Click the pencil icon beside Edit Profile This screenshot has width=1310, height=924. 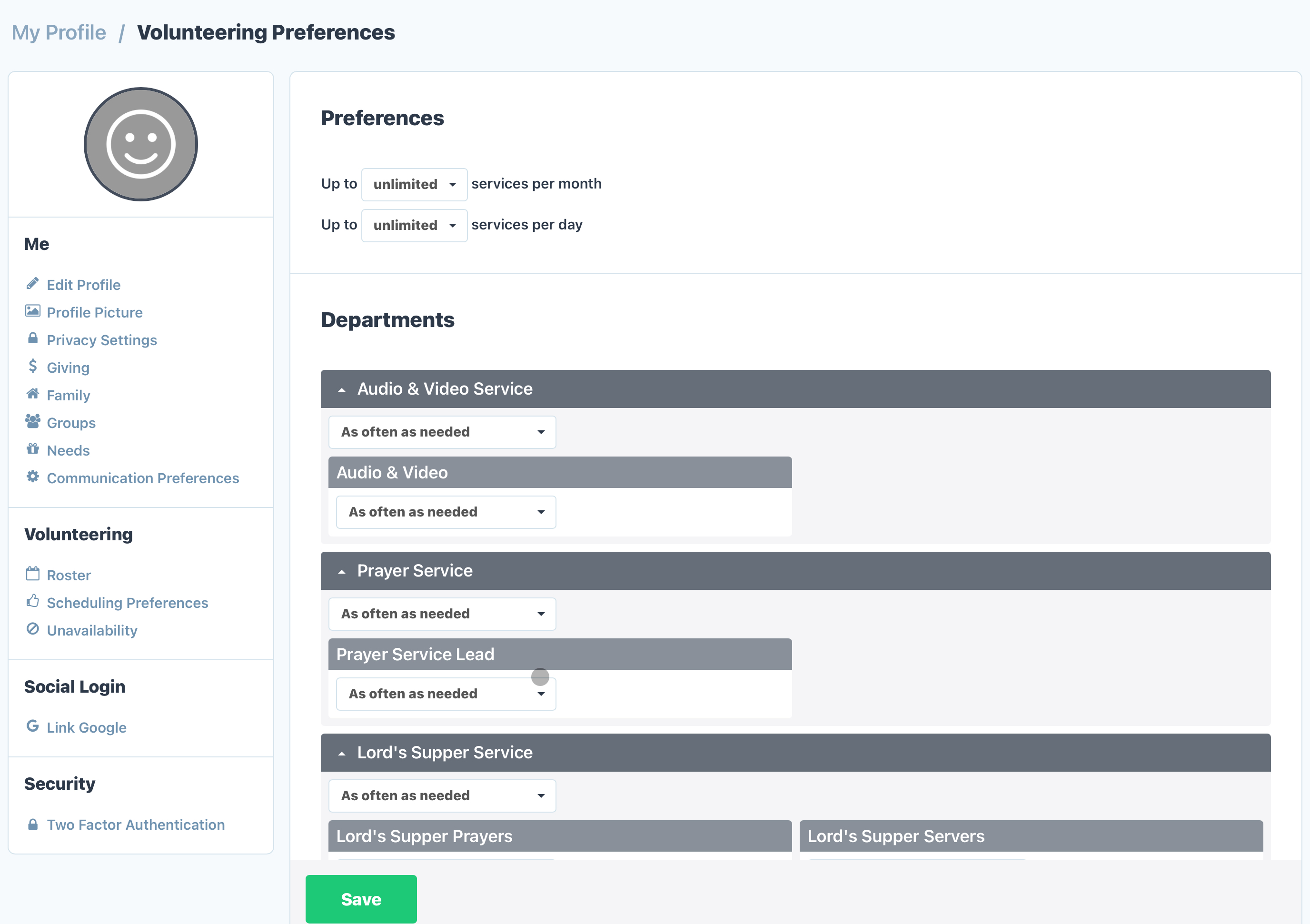(32, 284)
